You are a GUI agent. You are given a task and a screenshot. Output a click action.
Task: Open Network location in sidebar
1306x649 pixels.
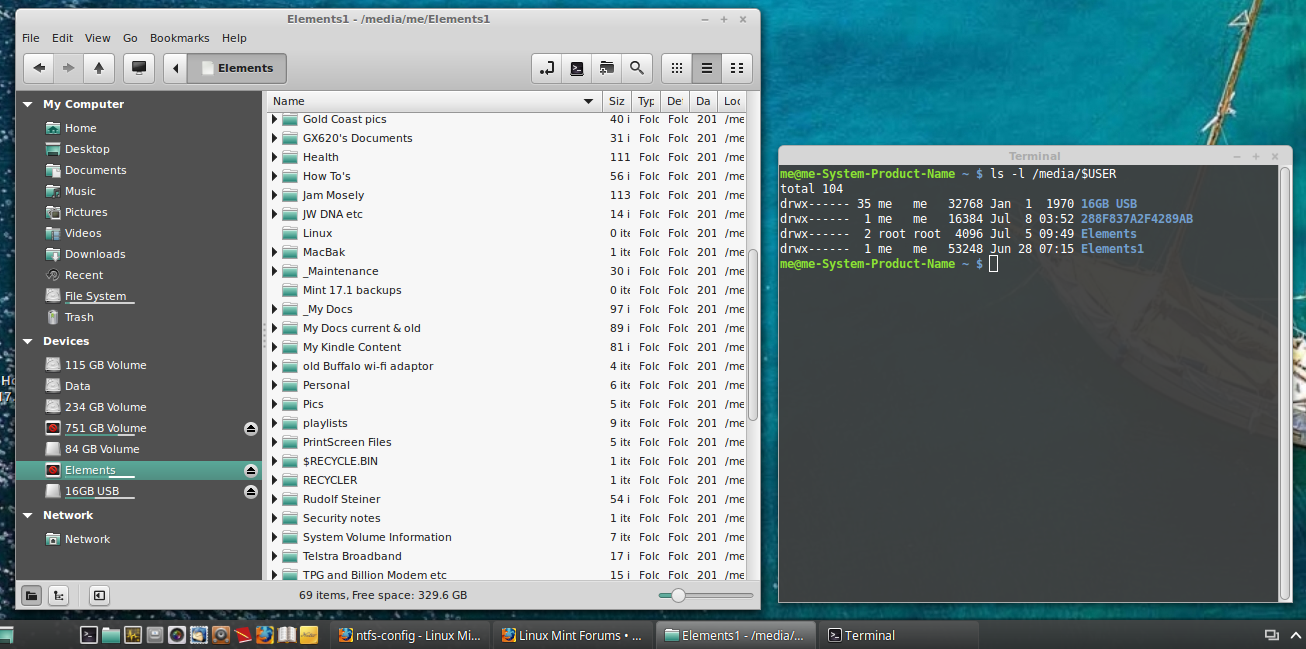(87, 539)
